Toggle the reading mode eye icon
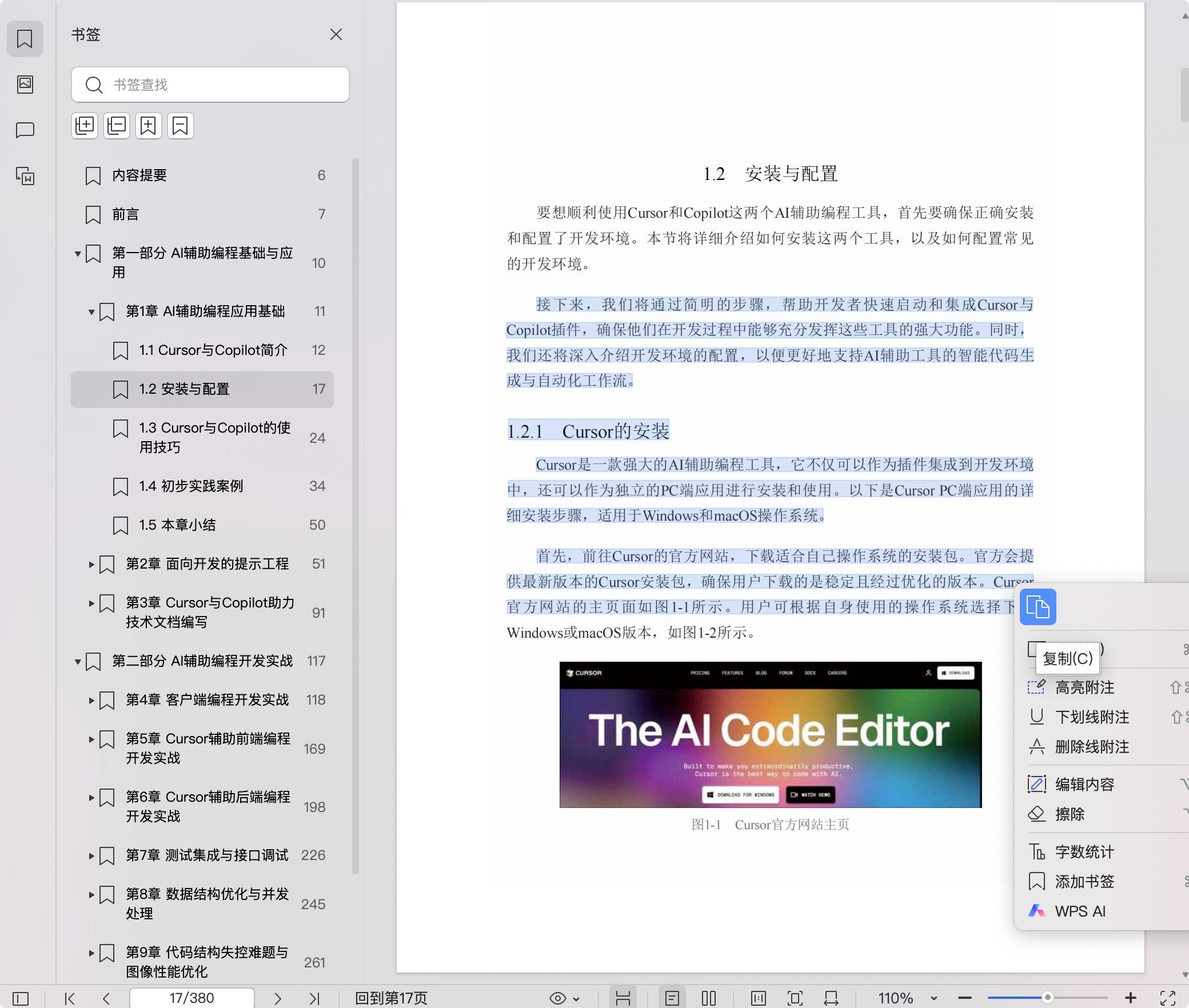Screen dimensions: 1189x1008 557,998
